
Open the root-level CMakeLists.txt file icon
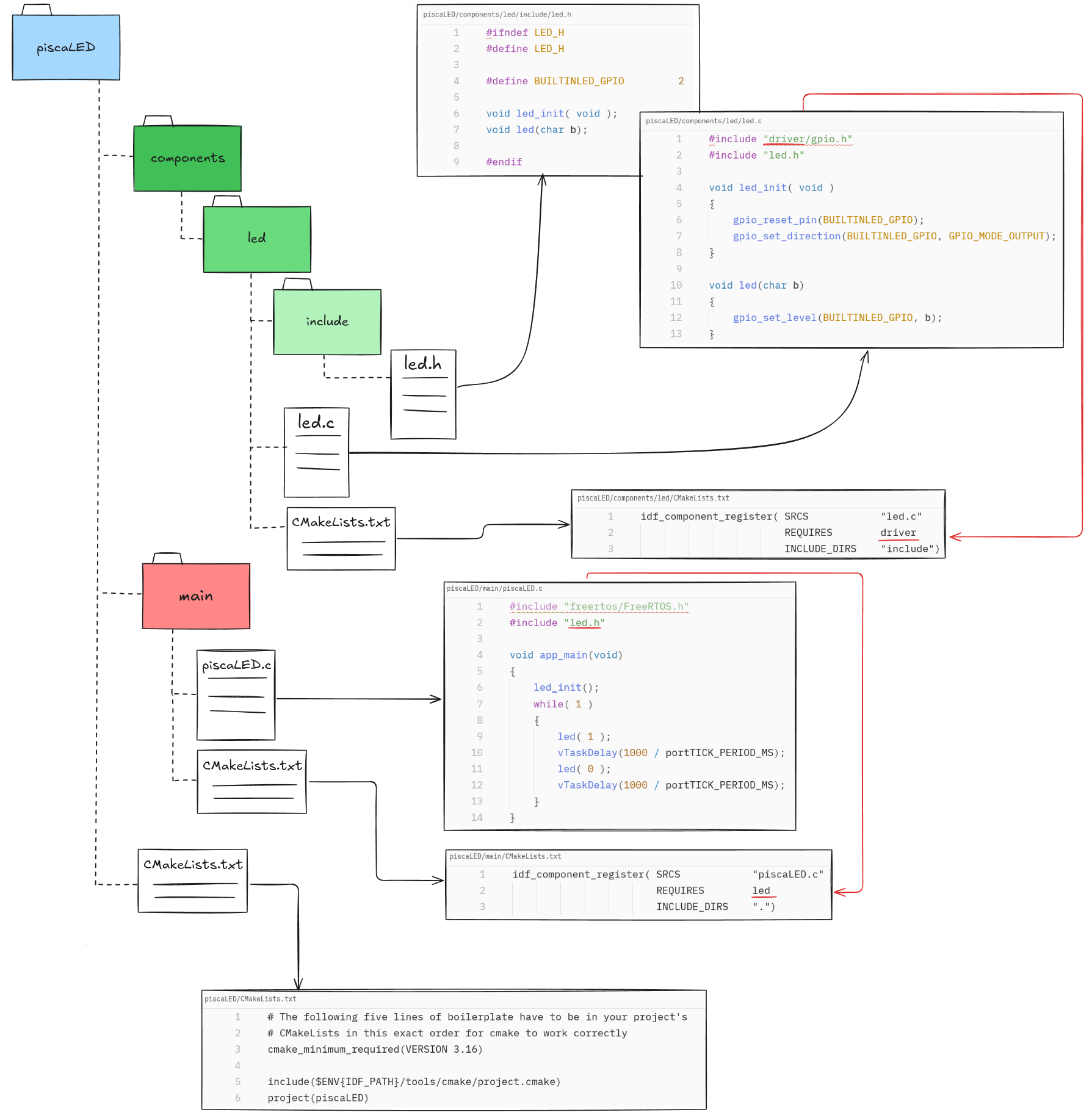193,880
